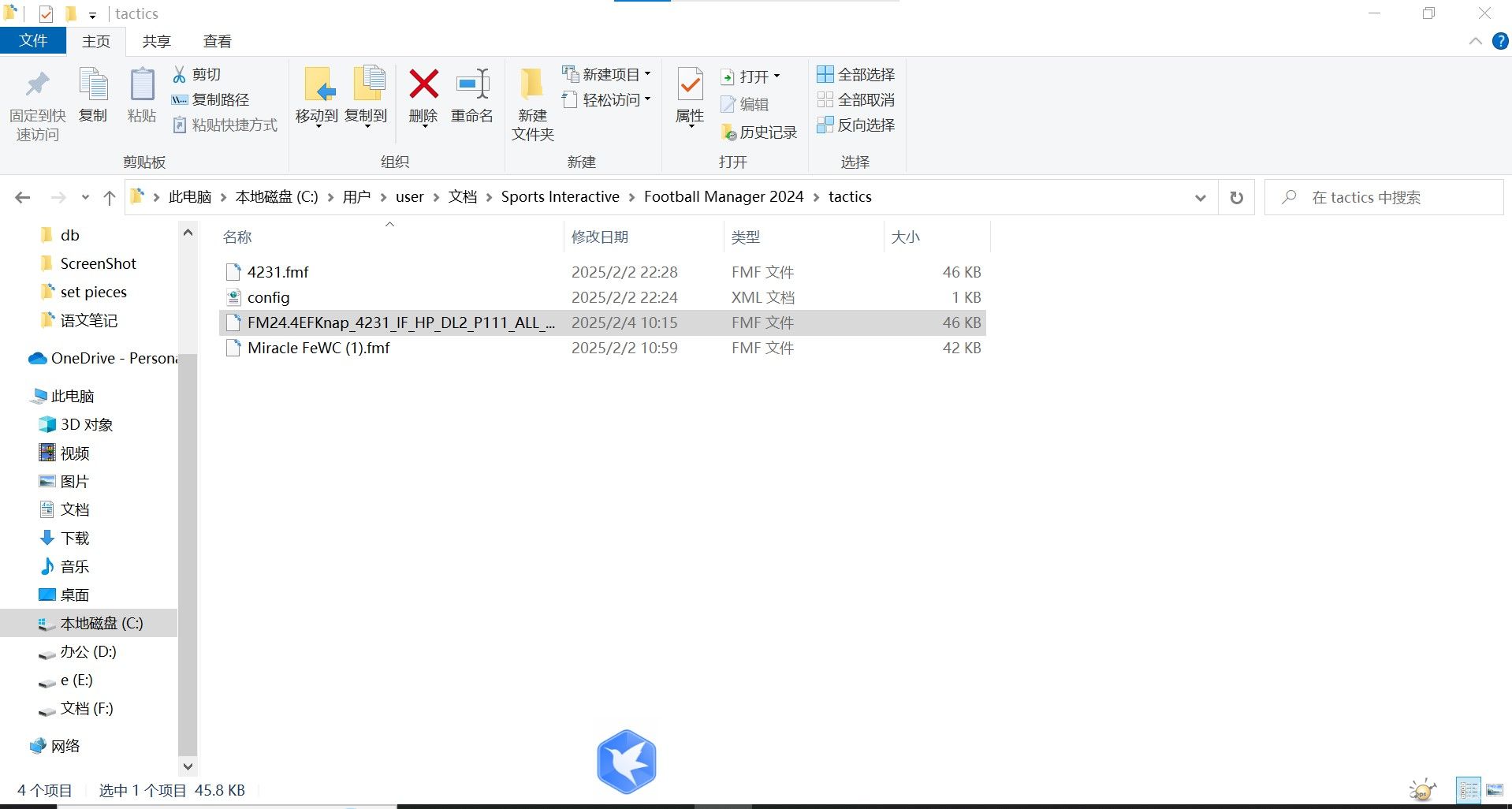
Task: Open the File (文件) menu
Action: [33, 41]
